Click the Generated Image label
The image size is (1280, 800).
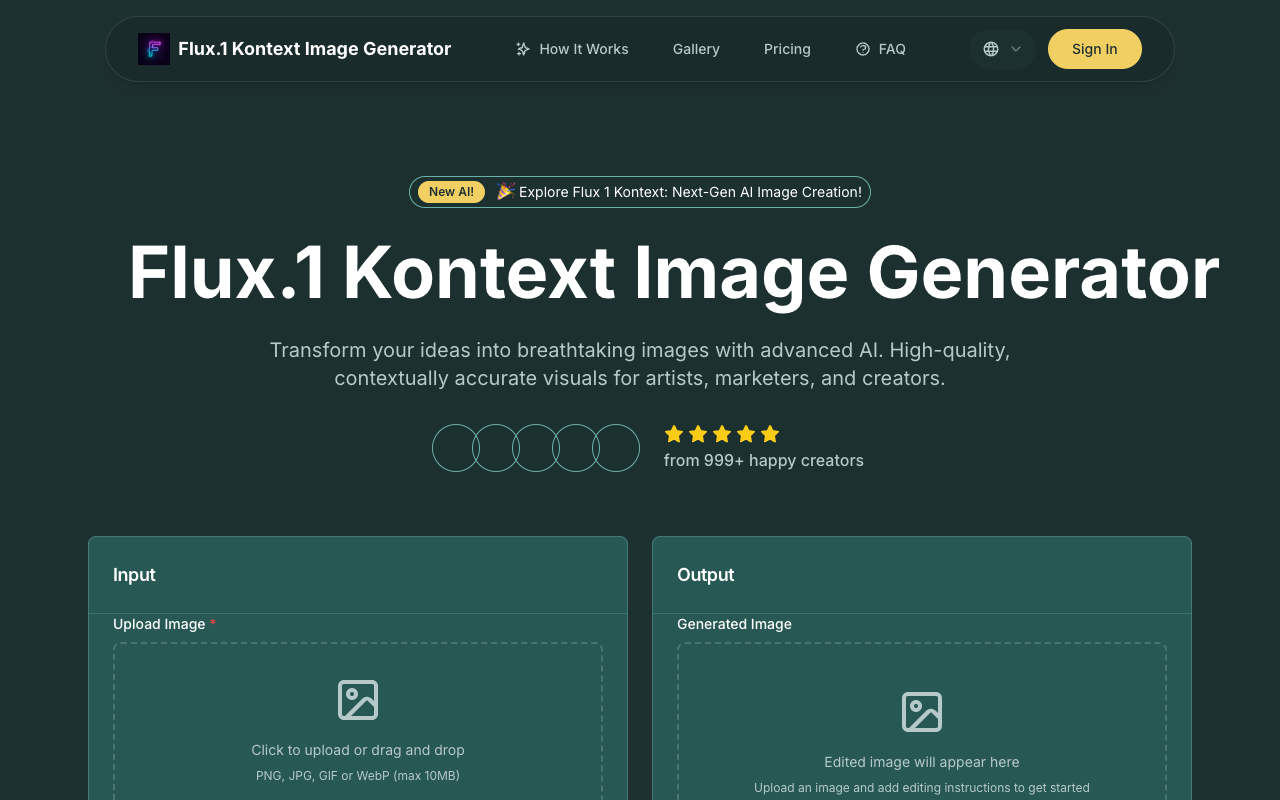coord(734,624)
